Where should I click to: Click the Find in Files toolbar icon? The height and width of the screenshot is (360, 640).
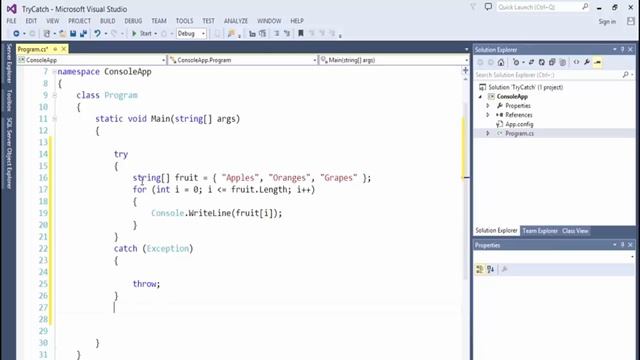(231, 33)
